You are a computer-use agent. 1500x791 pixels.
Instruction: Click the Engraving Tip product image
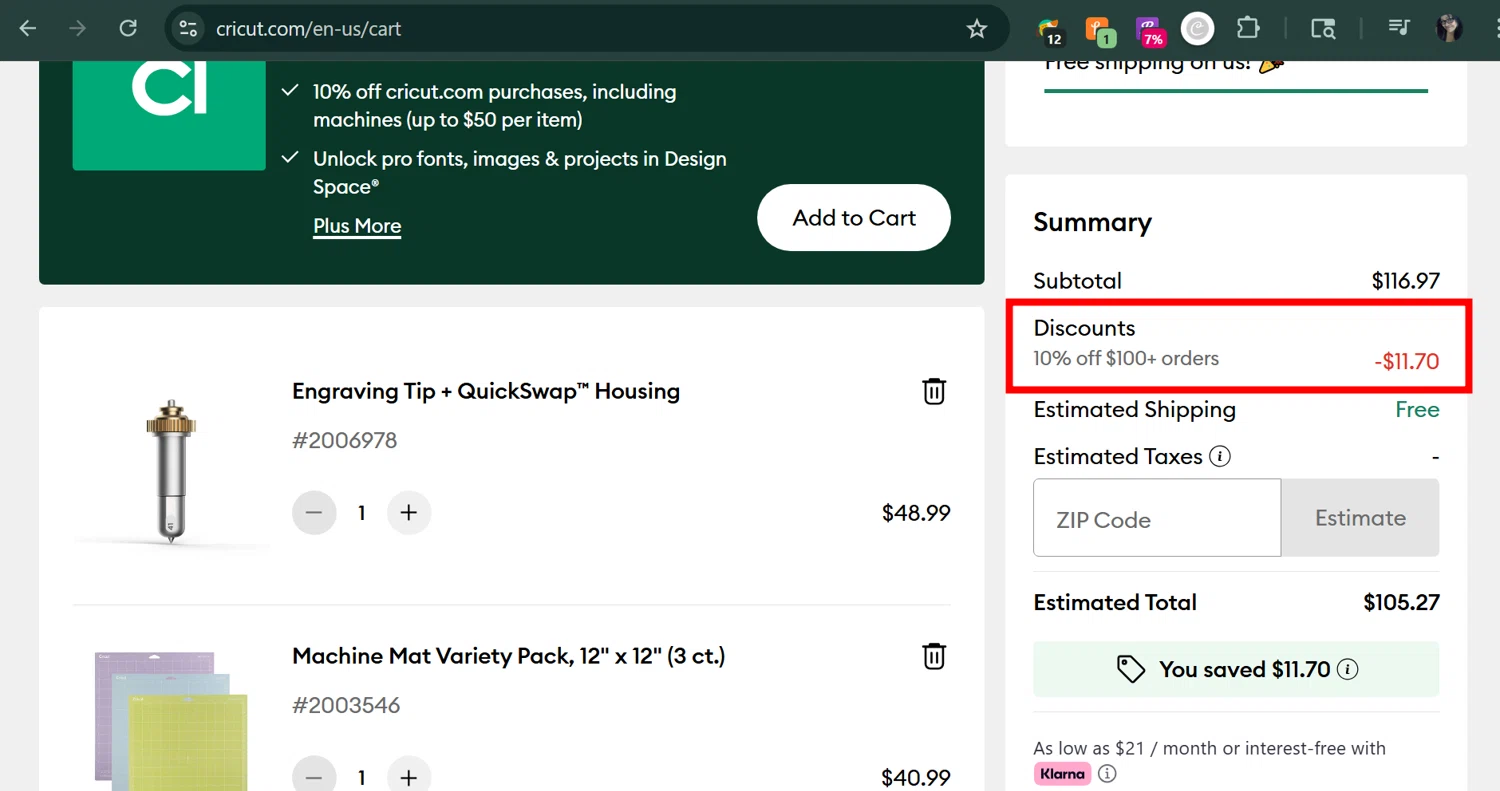pyautogui.click(x=171, y=472)
